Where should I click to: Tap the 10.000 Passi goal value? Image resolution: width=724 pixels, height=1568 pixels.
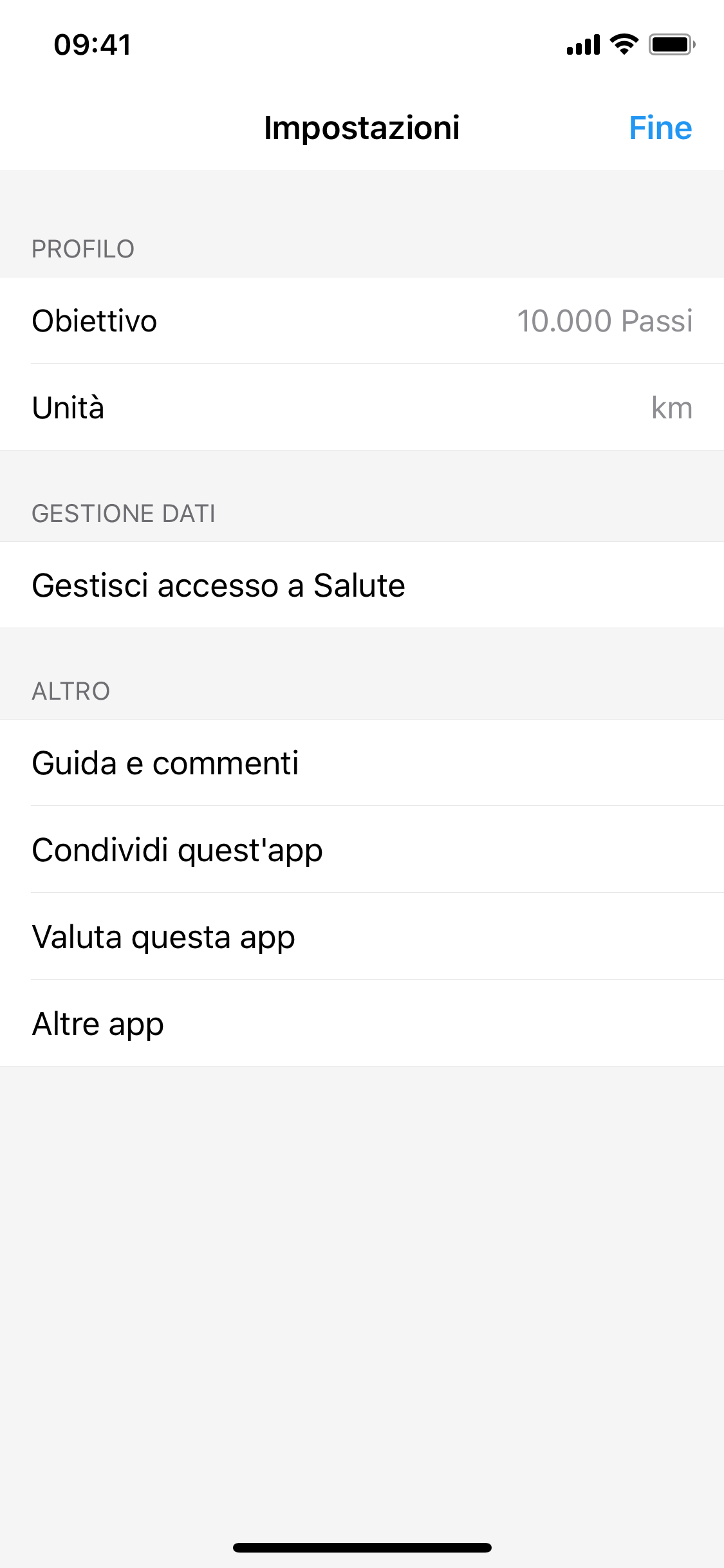pos(604,321)
